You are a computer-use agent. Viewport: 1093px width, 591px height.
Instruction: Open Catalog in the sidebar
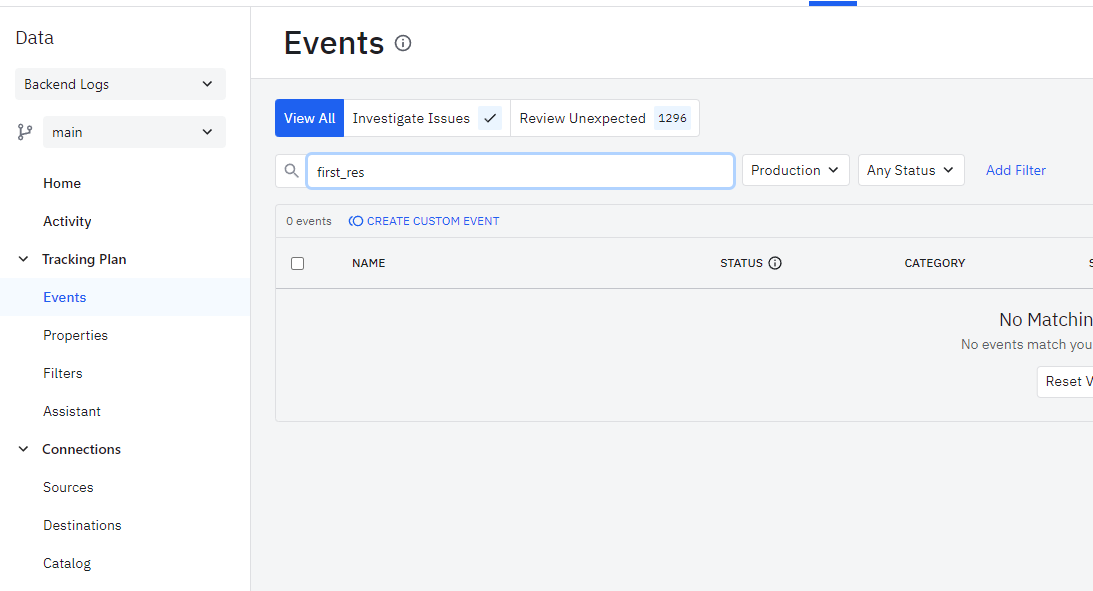click(67, 563)
